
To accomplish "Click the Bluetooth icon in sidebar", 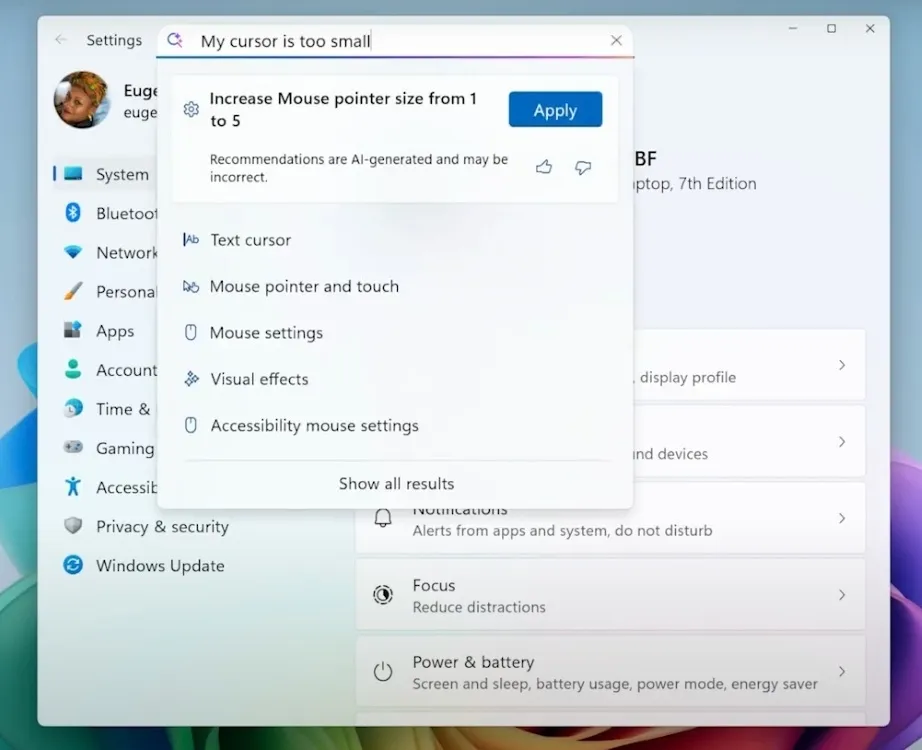I will coord(73,213).
